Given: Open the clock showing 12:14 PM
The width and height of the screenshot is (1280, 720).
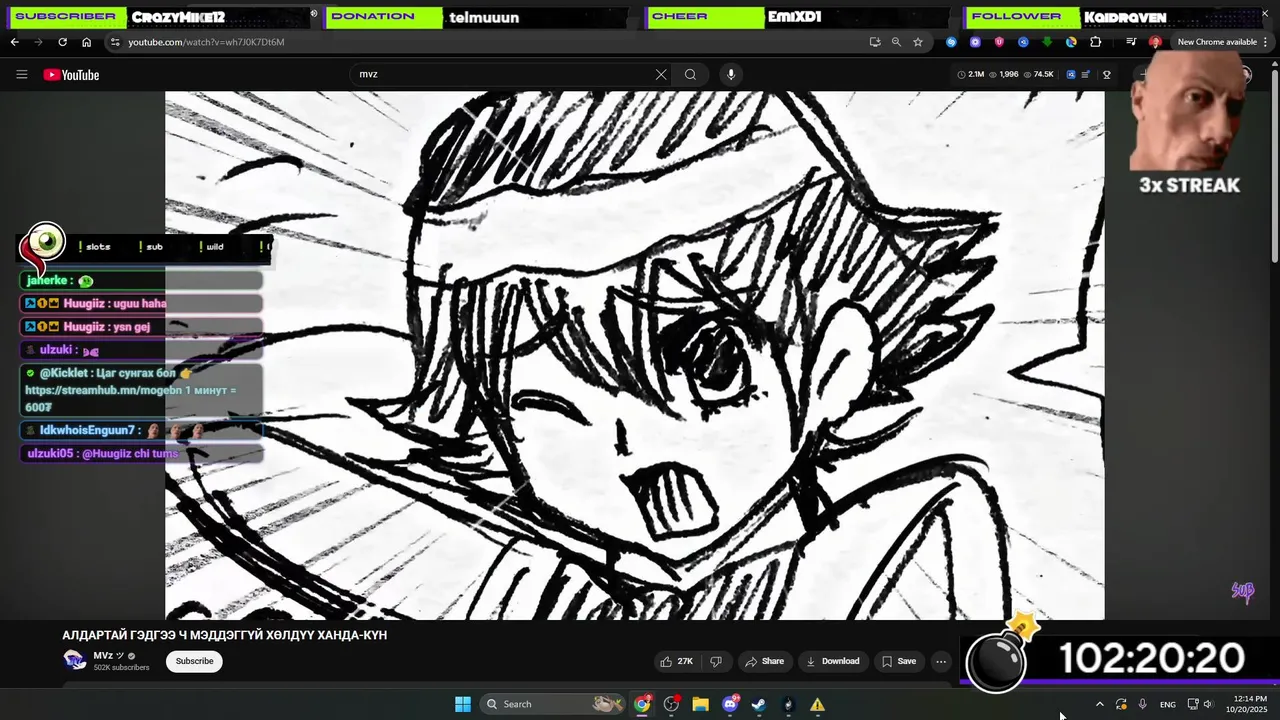Looking at the screenshot, I should tap(1250, 704).
